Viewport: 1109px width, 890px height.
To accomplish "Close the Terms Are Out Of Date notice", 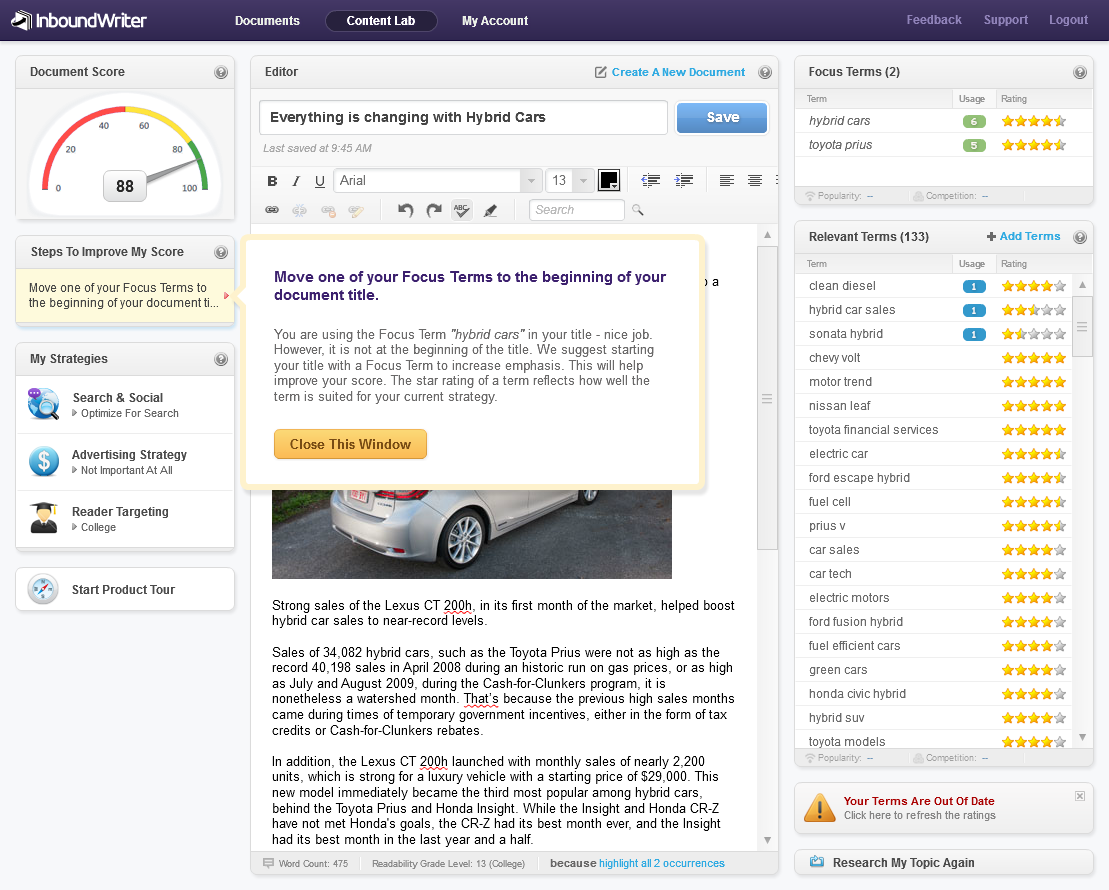I will pos(1080,796).
